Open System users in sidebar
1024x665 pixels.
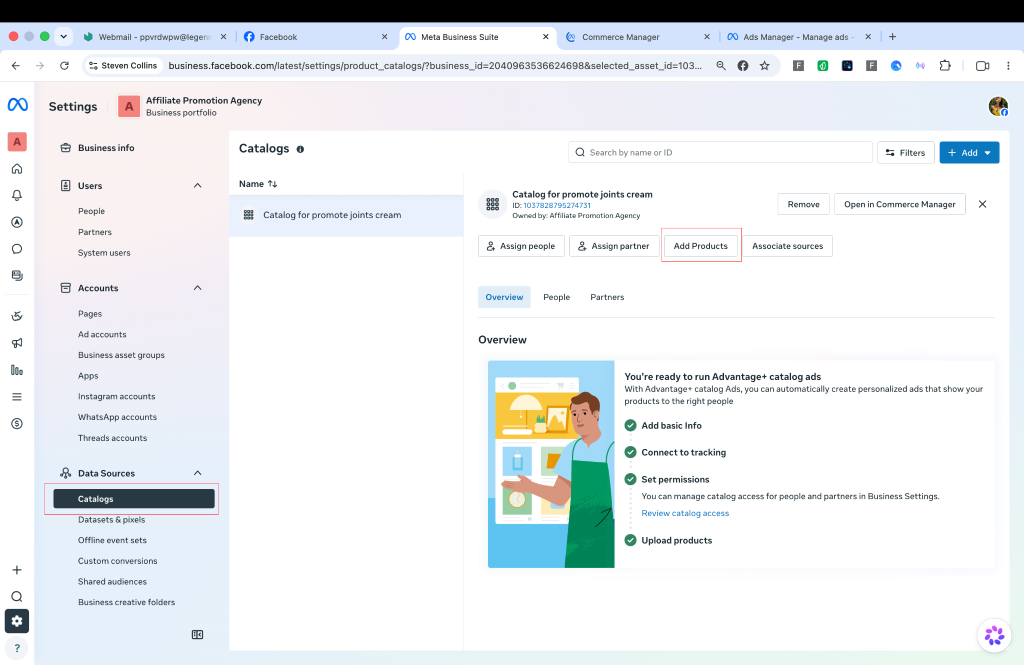(104, 253)
